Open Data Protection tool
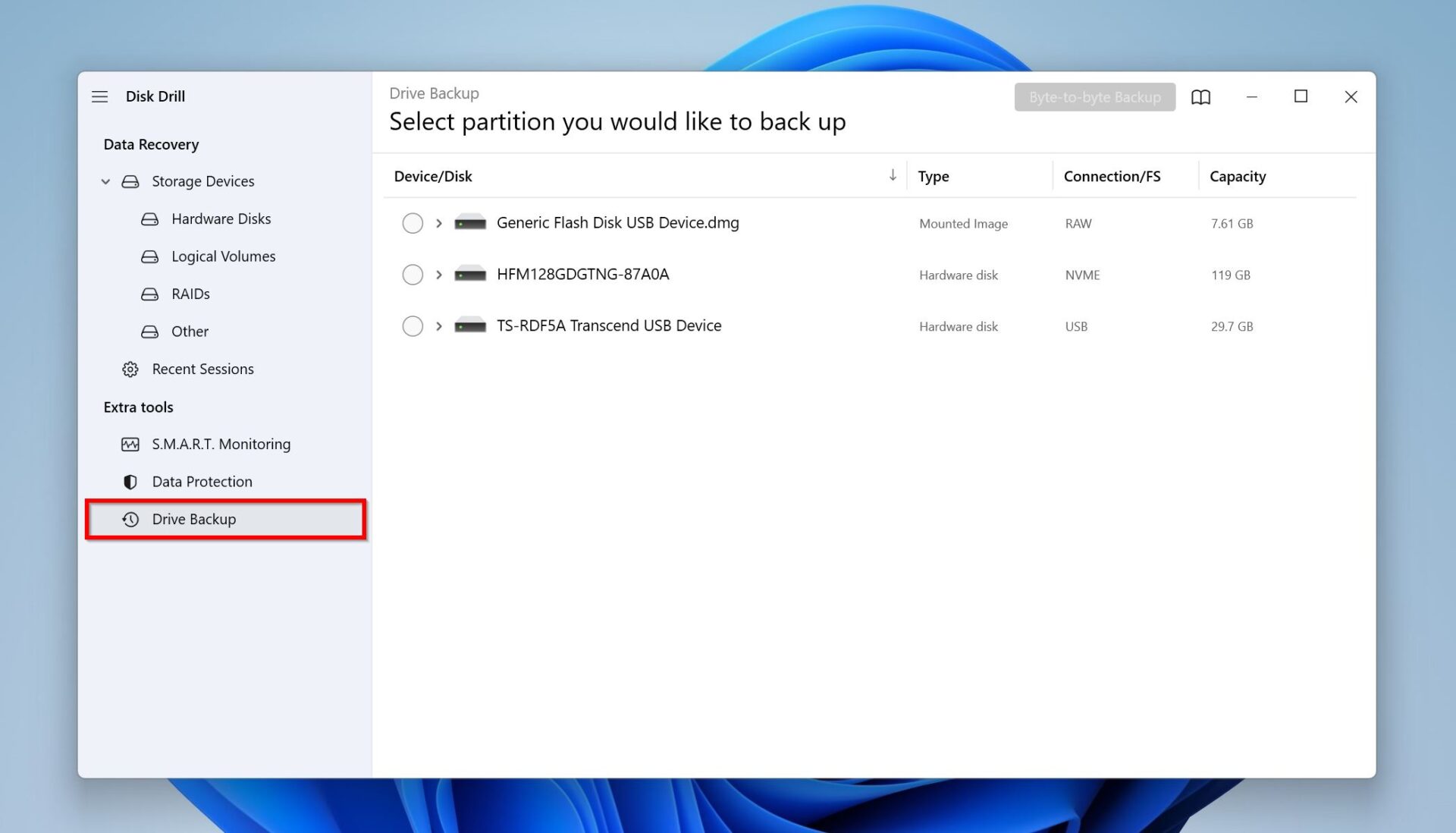This screenshot has height=833, width=1456. [x=202, y=482]
